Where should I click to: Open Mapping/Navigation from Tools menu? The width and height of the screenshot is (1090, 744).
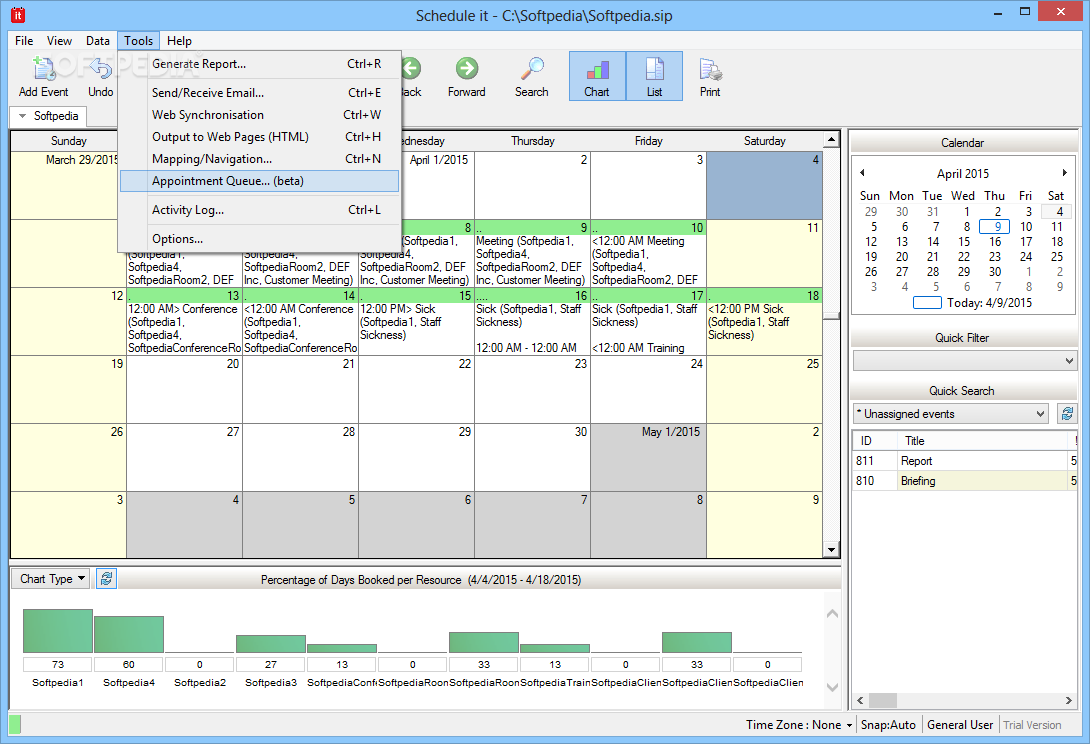point(259,159)
